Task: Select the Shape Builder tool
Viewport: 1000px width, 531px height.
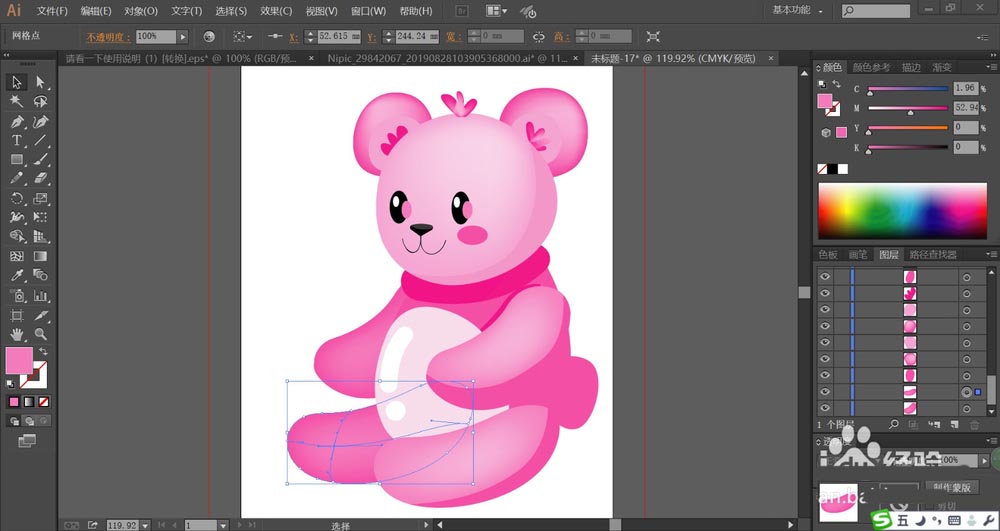Action: click(x=17, y=236)
